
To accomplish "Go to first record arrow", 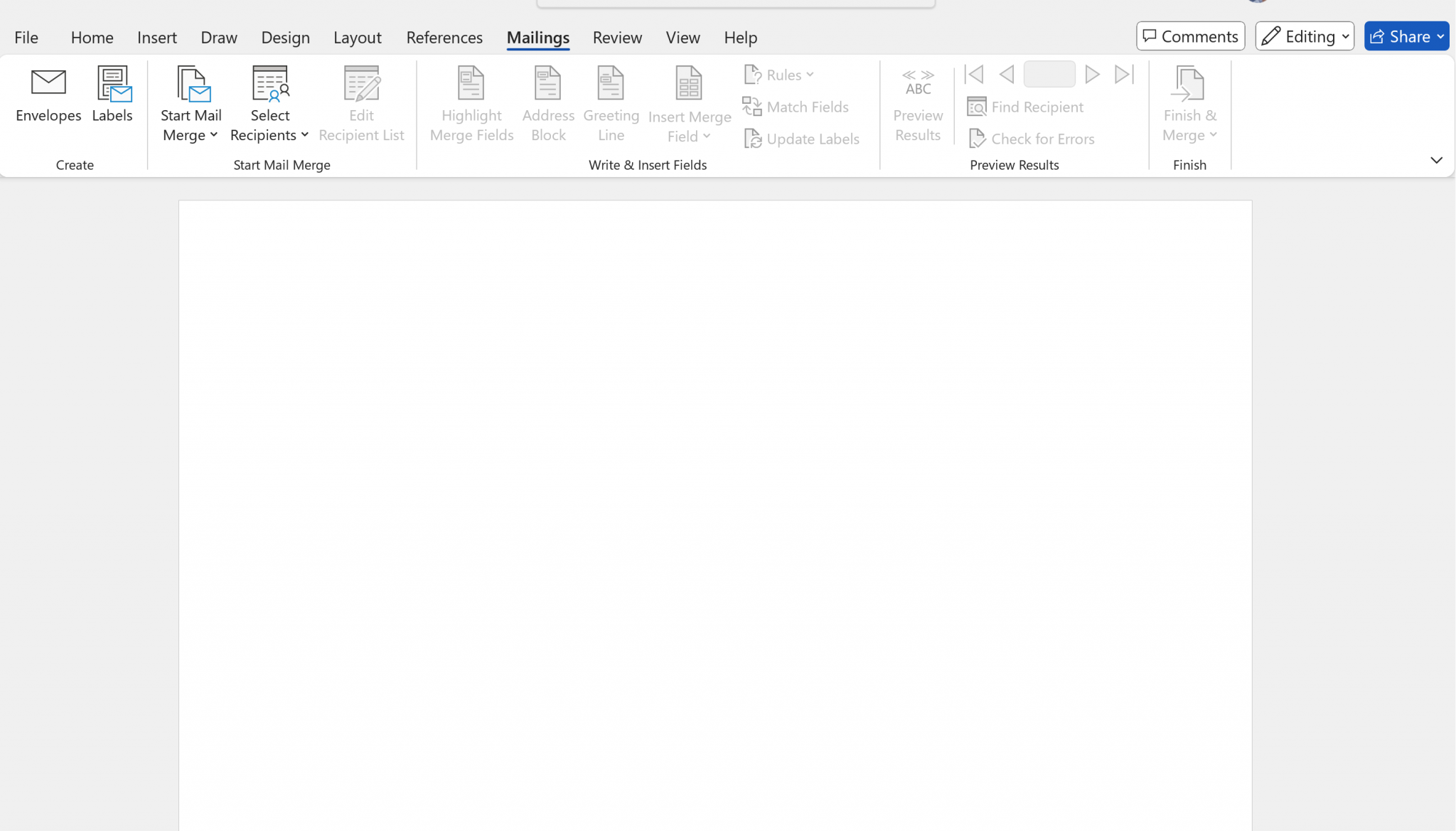I will pyautogui.click(x=974, y=74).
